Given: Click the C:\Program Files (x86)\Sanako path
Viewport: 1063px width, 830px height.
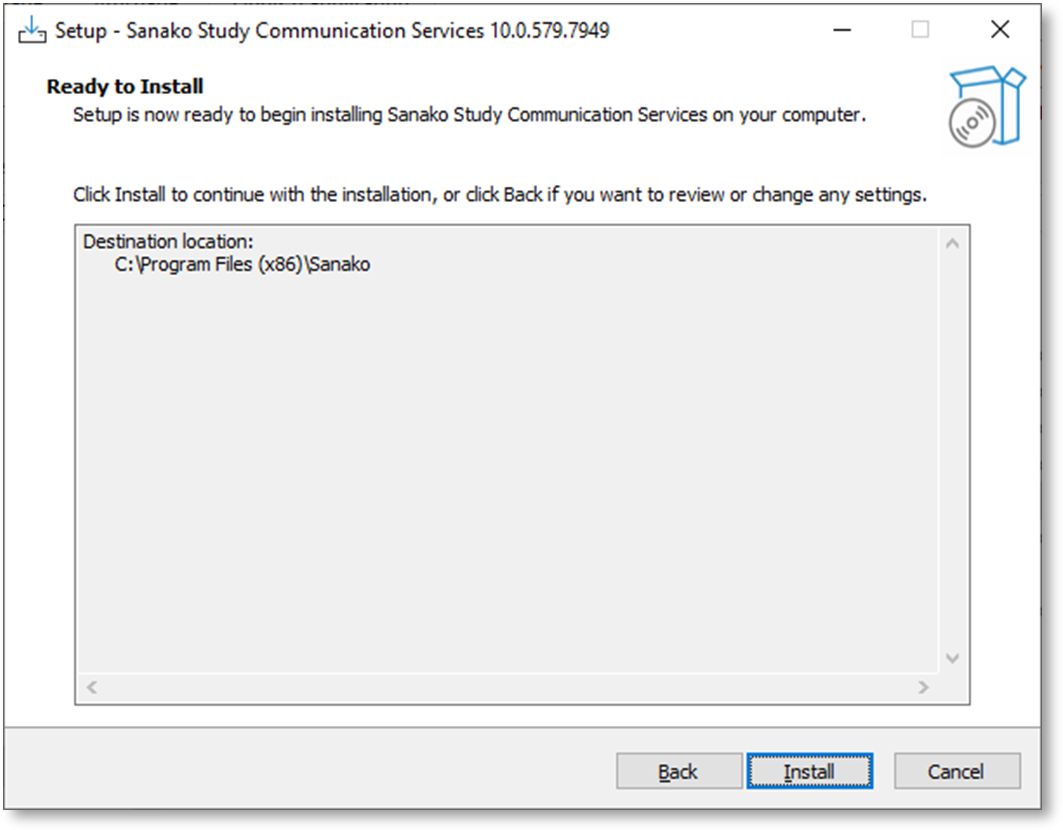Looking at the screenshot, I should [x=243, y=265].
